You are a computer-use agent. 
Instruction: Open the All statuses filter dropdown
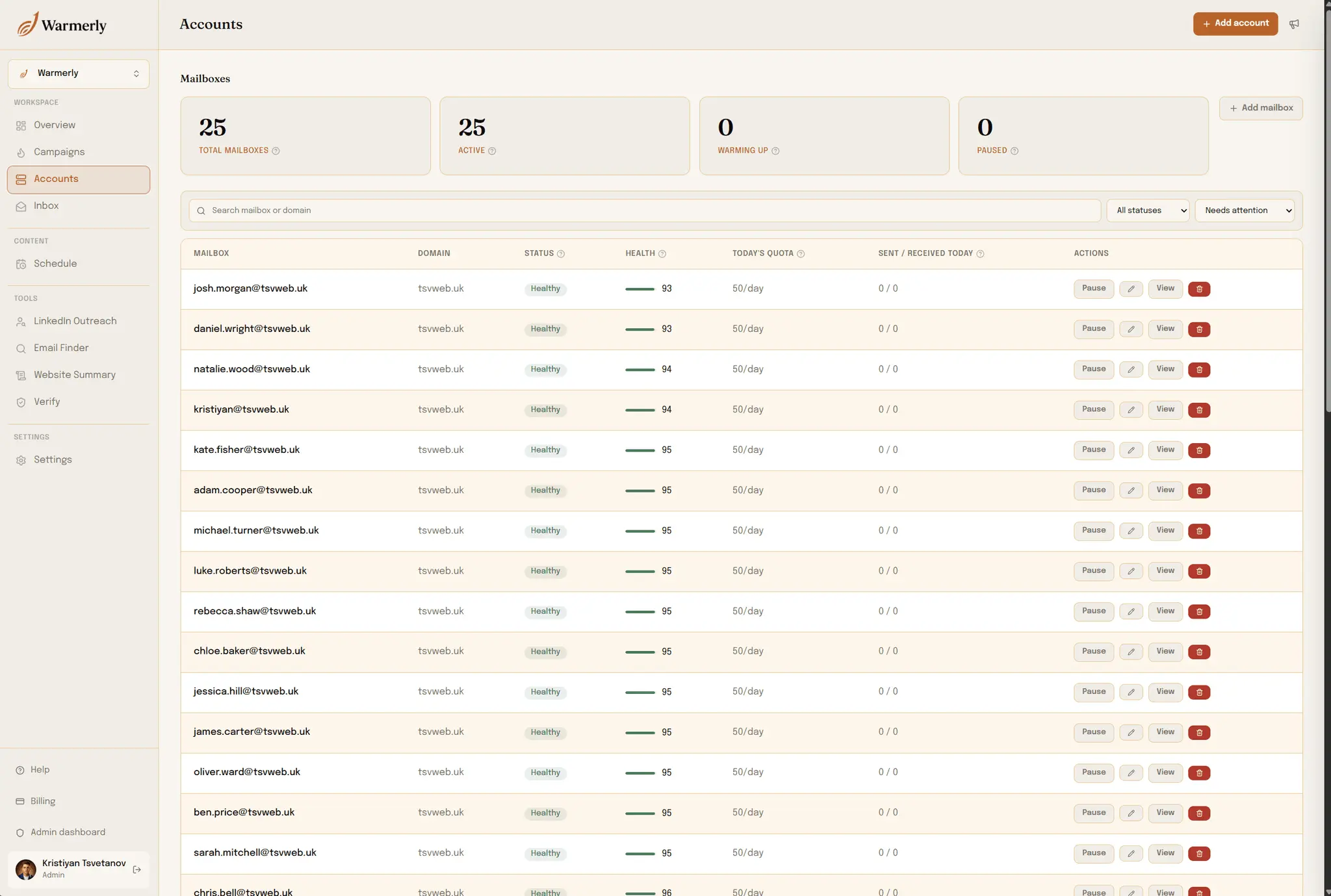pos(1148,211)
